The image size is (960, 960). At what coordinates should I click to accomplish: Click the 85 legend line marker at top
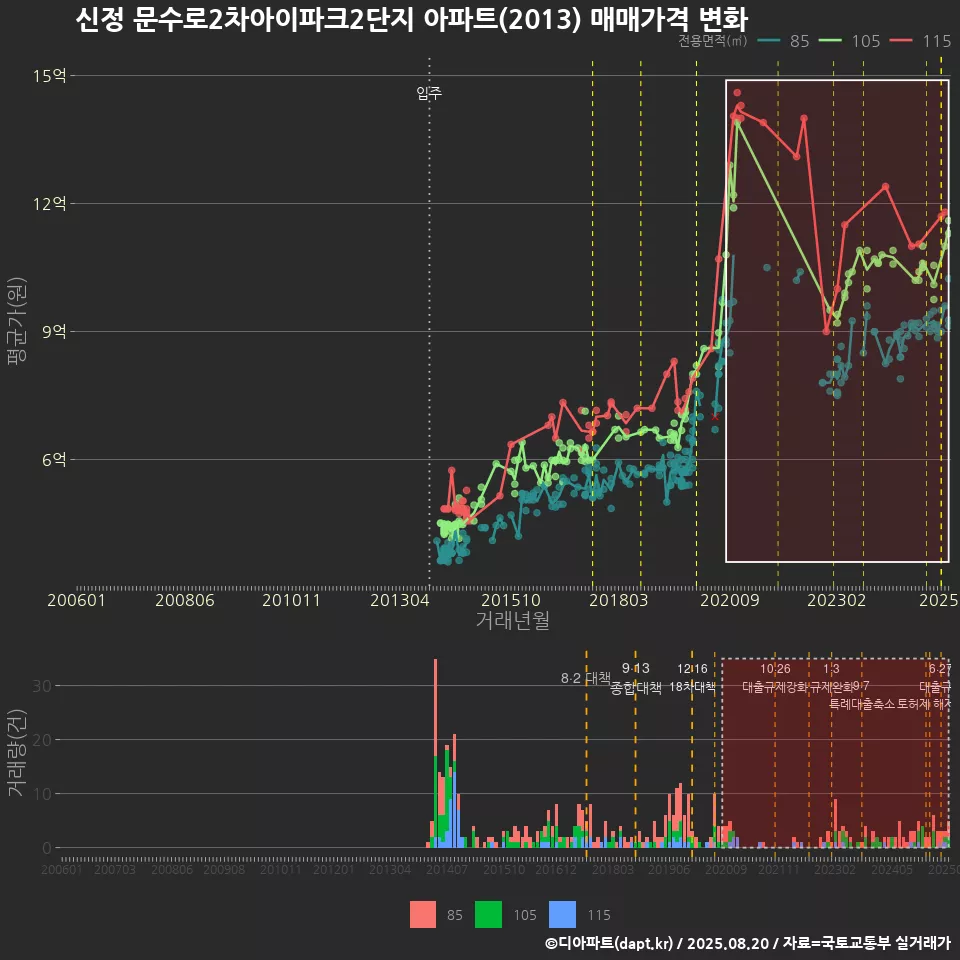tap(769, 41)
